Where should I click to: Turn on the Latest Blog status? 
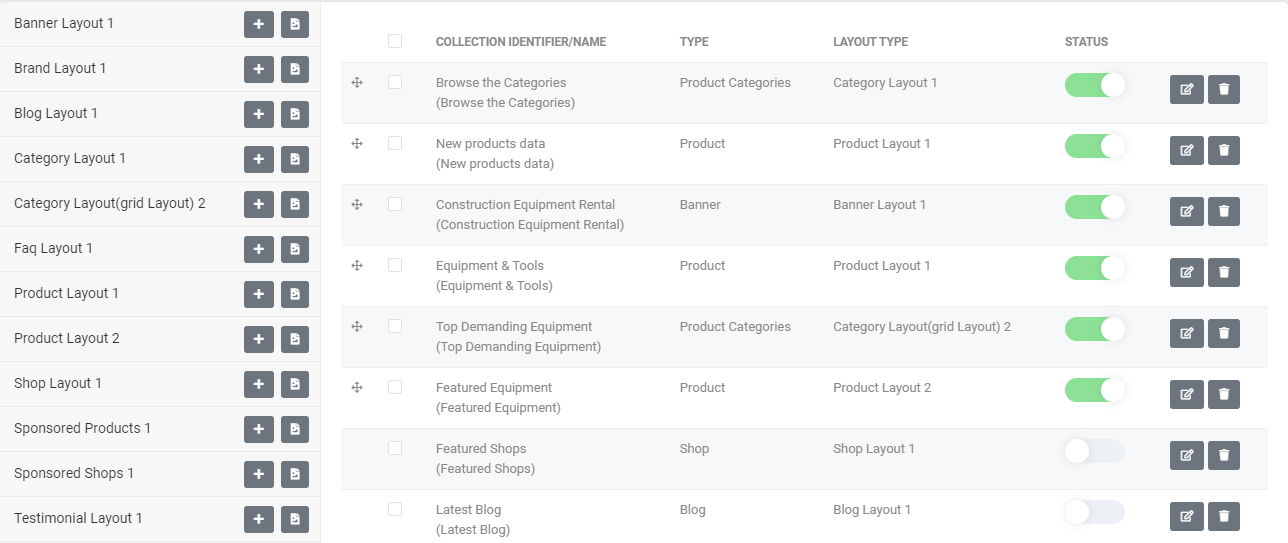1095,512
